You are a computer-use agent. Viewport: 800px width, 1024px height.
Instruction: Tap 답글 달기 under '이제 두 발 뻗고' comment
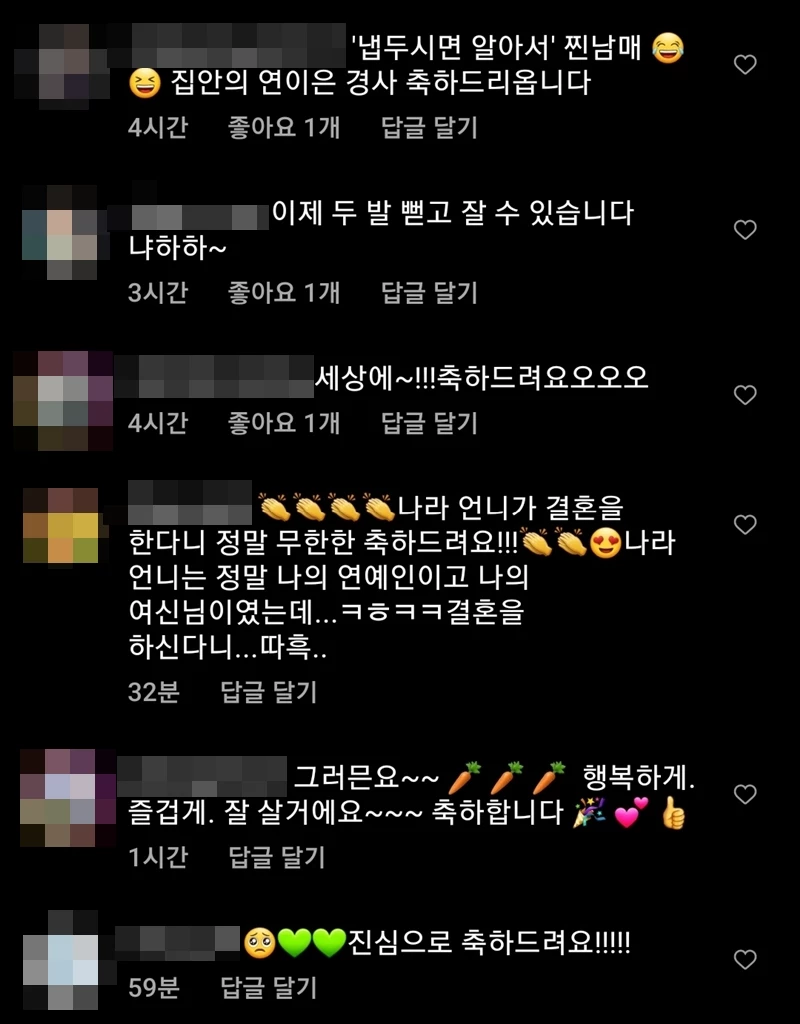(429, 293)
